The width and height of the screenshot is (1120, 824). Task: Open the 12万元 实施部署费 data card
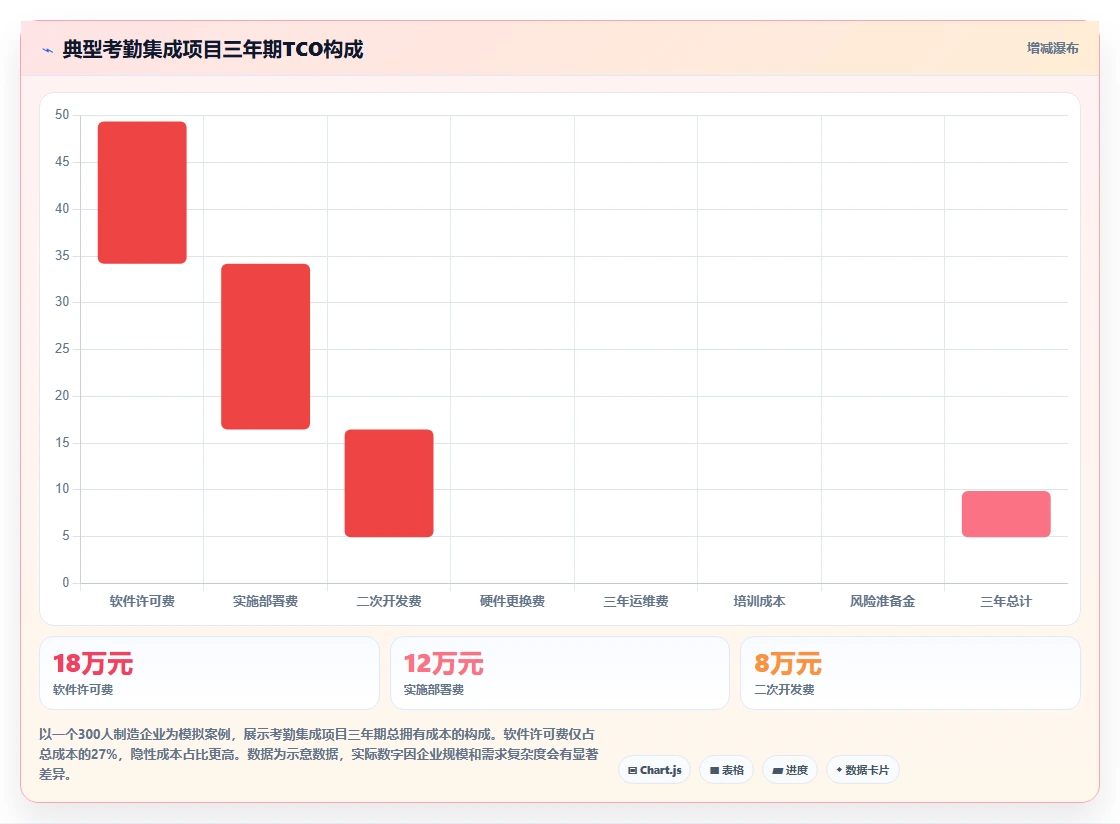[x=560, y=673]
